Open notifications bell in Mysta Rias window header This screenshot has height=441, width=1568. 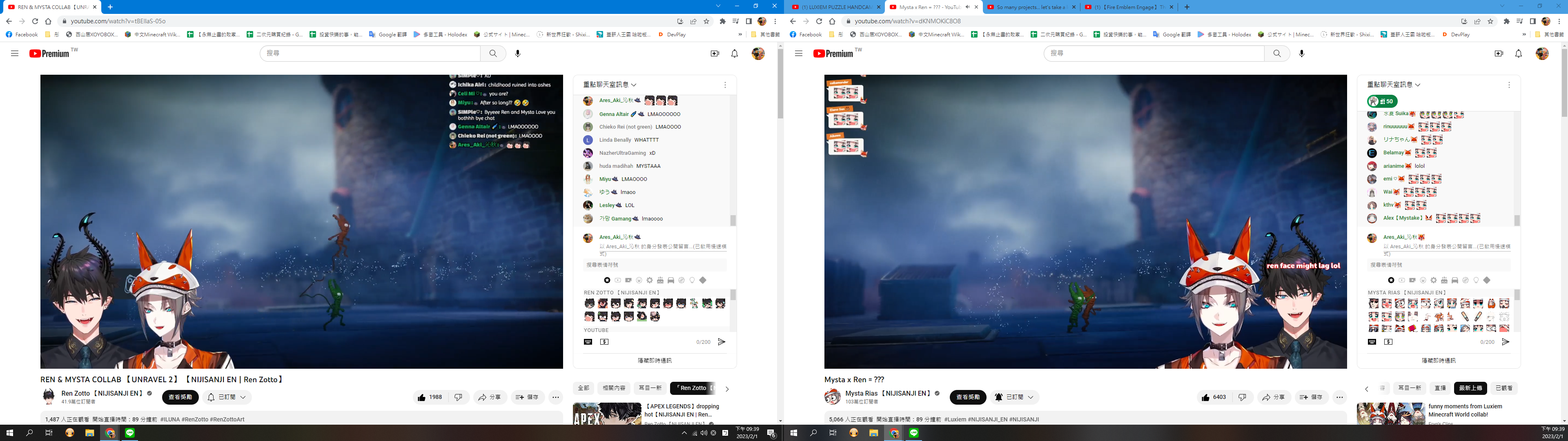[1518, 53]
